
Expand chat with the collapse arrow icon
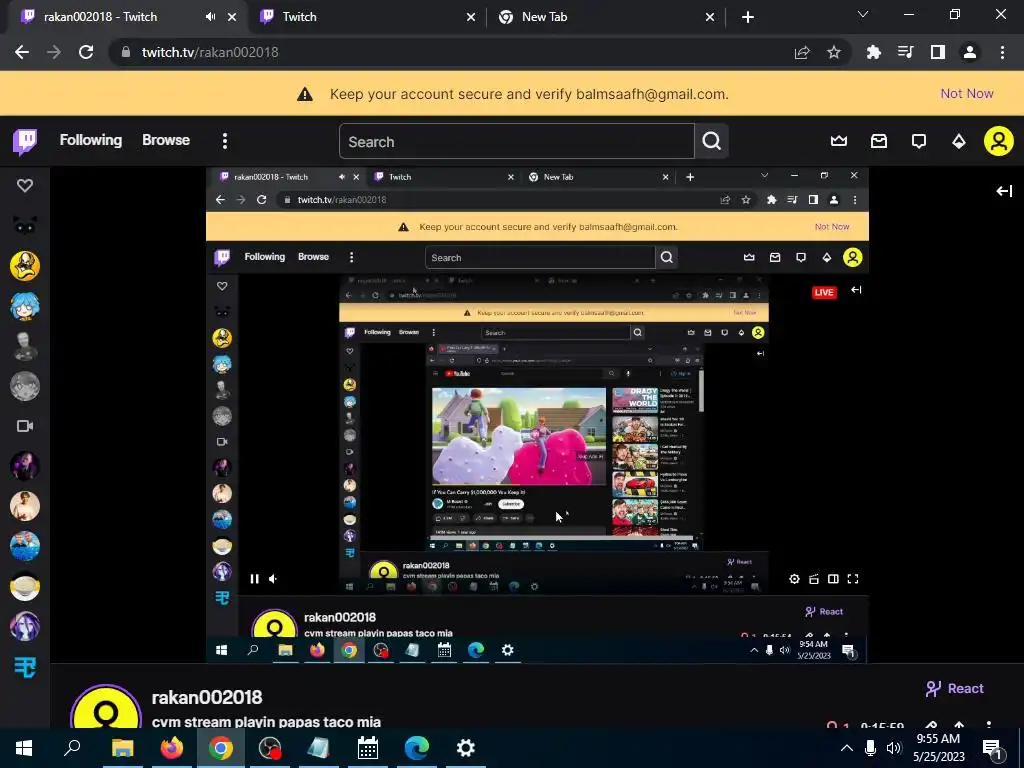[1004, 191]
